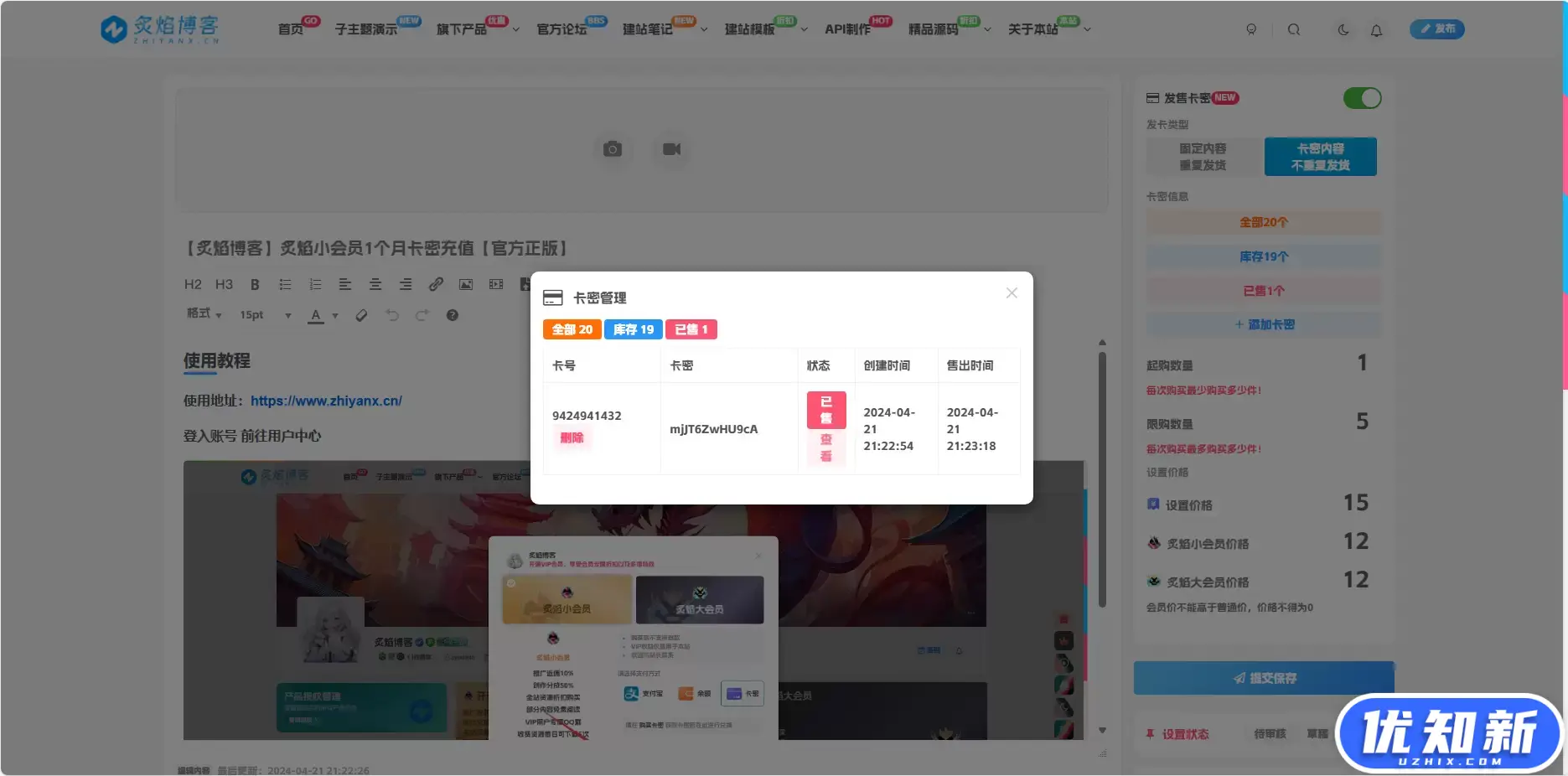Select the 库存 19 tab in dialog
1568x776 pixels.
(633, 329)
